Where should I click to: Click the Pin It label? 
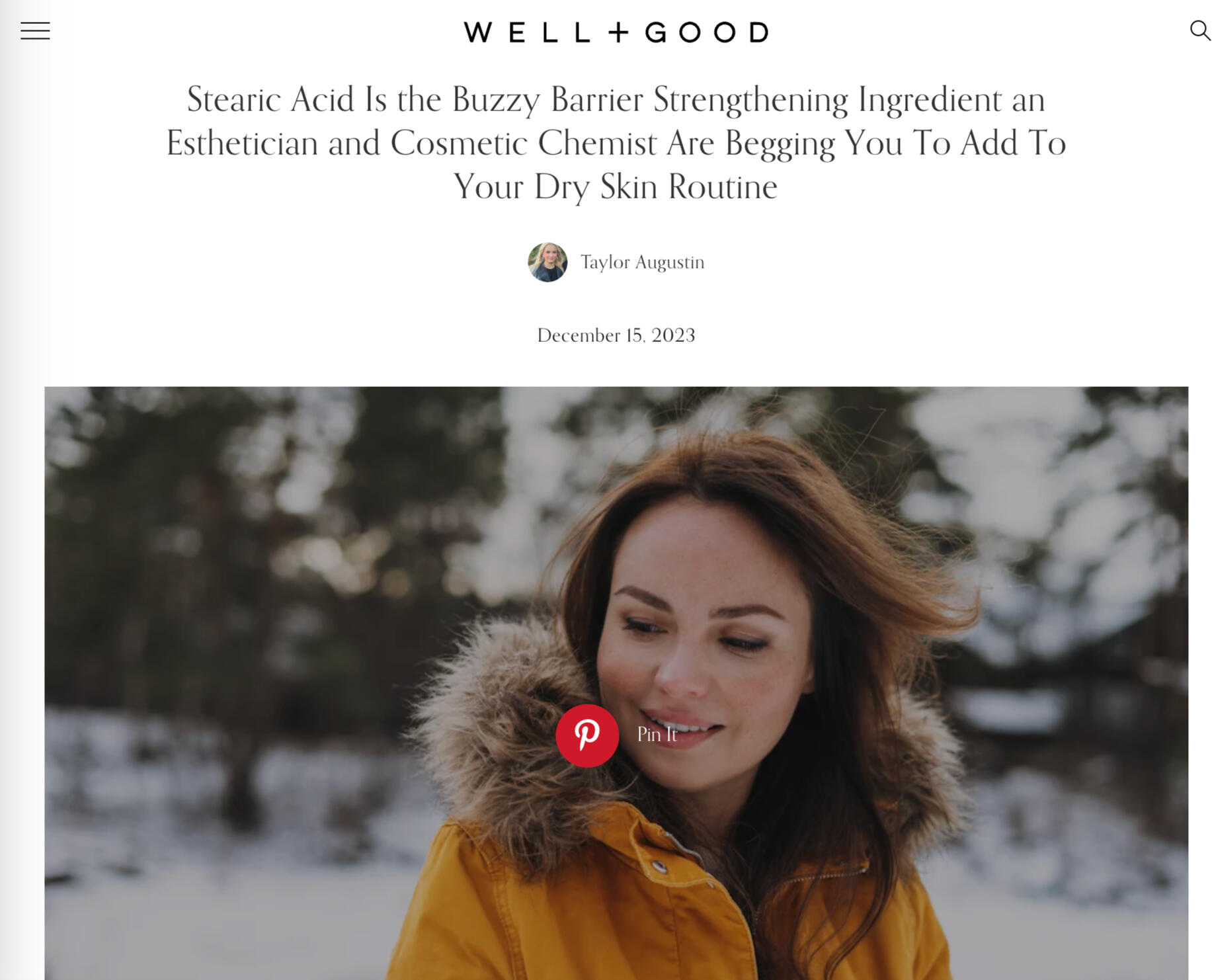[x=657, y=734]
